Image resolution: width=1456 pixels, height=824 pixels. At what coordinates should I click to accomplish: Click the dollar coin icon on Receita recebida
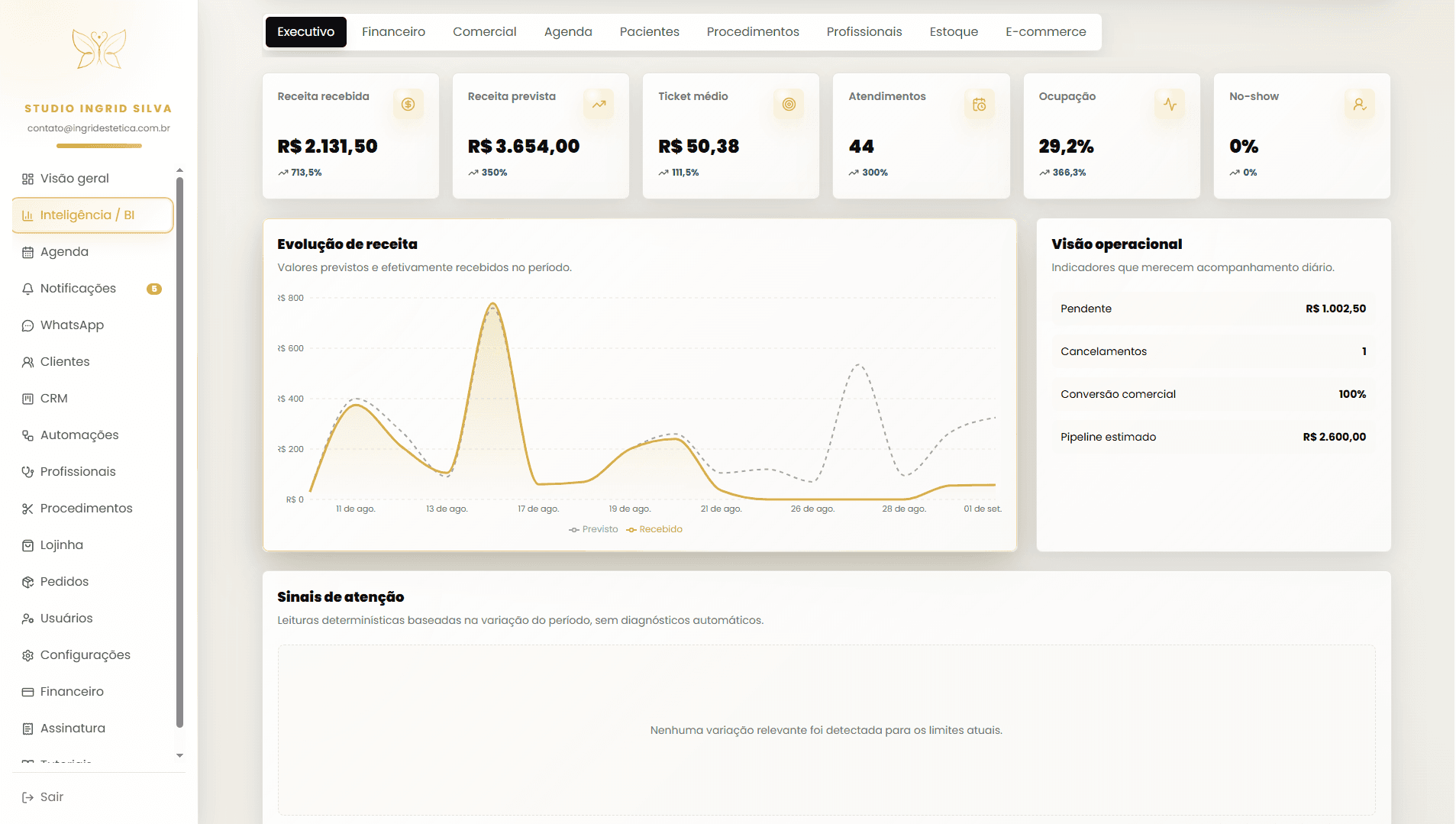[408, 104]
